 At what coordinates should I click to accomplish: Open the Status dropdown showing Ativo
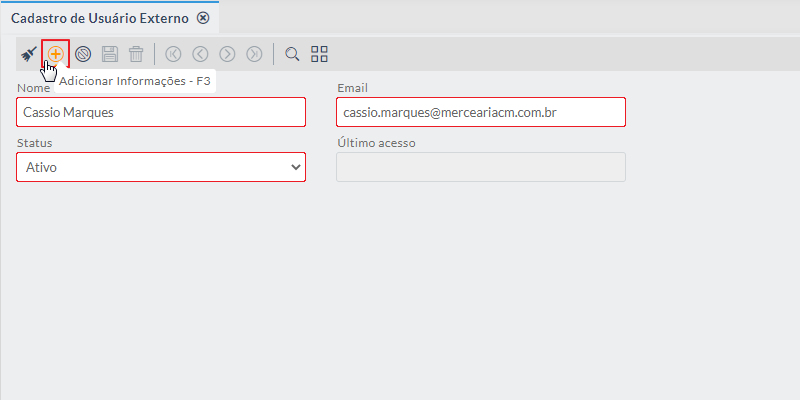161,167
